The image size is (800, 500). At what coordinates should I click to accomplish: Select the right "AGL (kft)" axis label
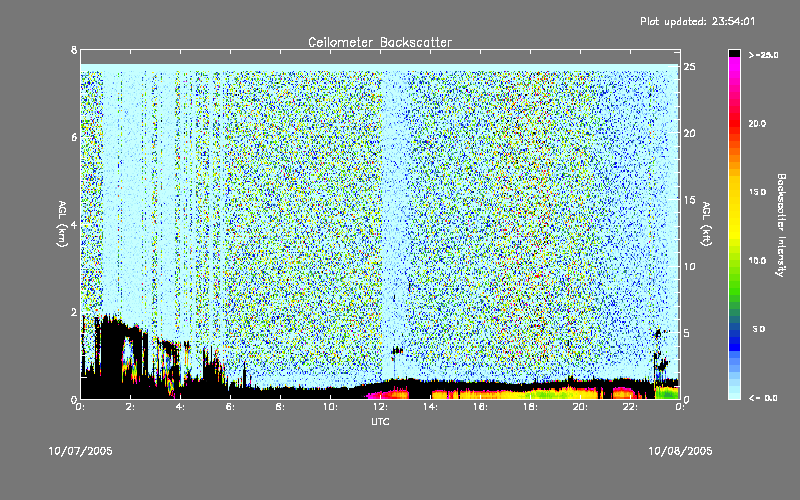[x=707, y=223]
